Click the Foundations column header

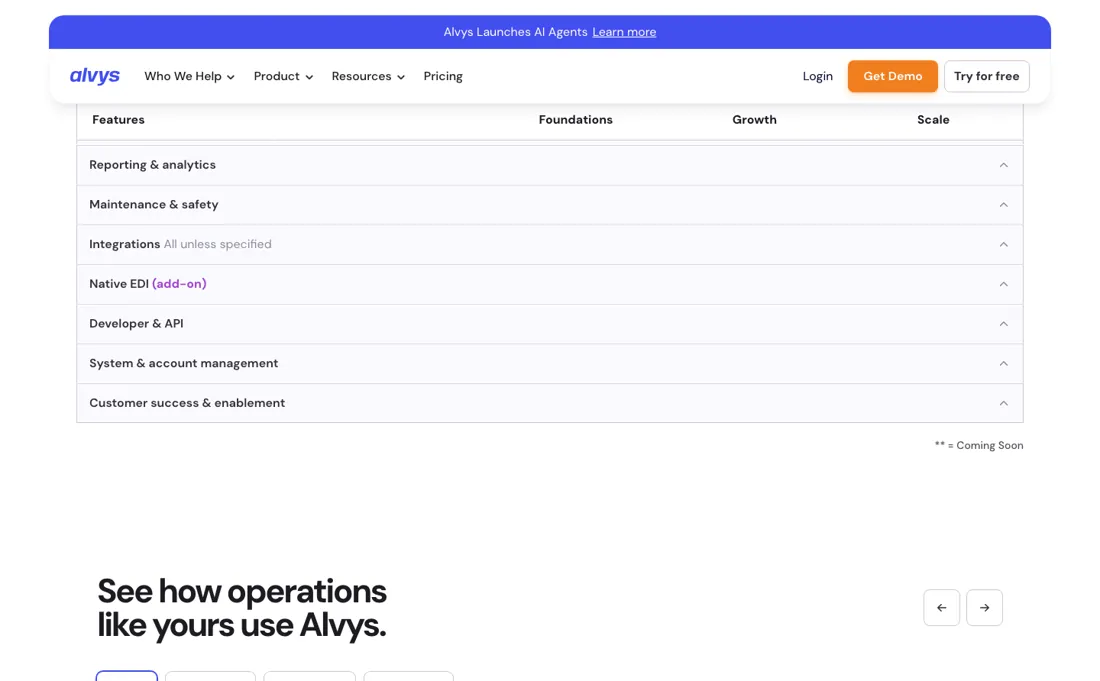pyautogui.click(x=575, y=120)
